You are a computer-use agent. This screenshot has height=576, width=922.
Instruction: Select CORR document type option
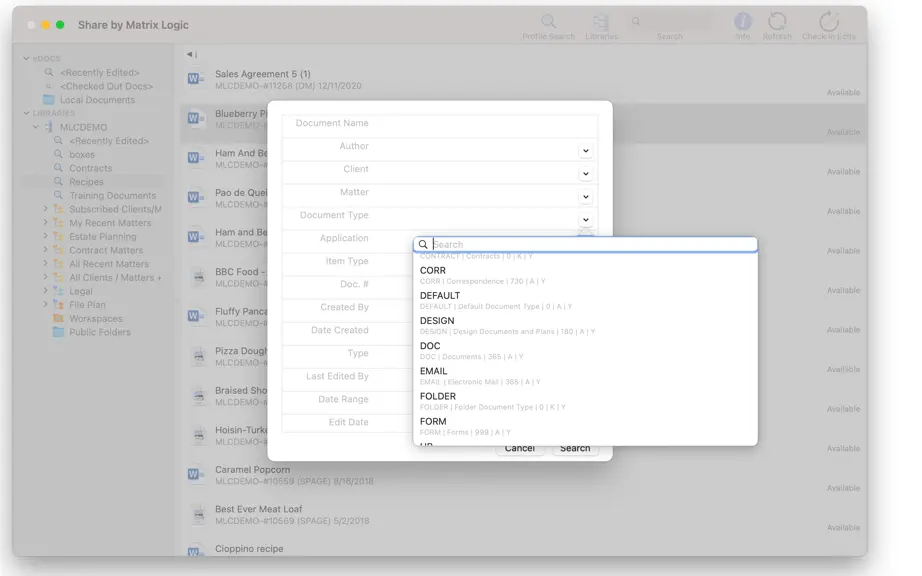point(585,275)
